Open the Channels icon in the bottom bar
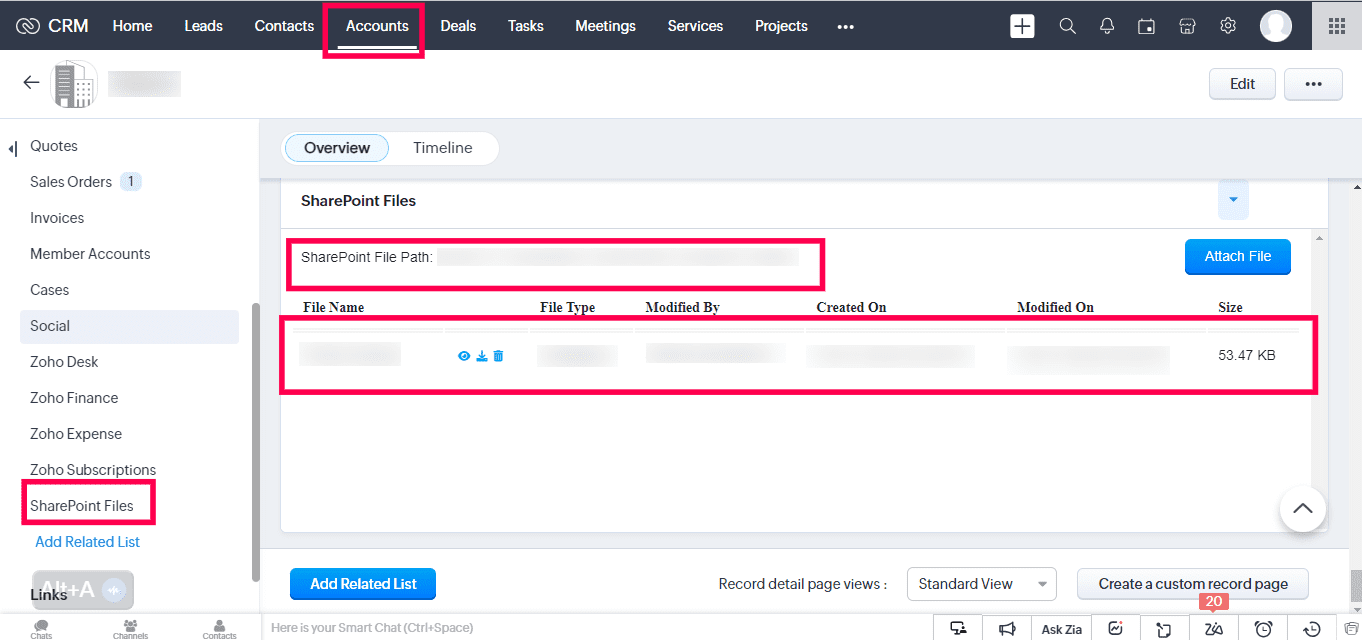 (x=130, y=628)
